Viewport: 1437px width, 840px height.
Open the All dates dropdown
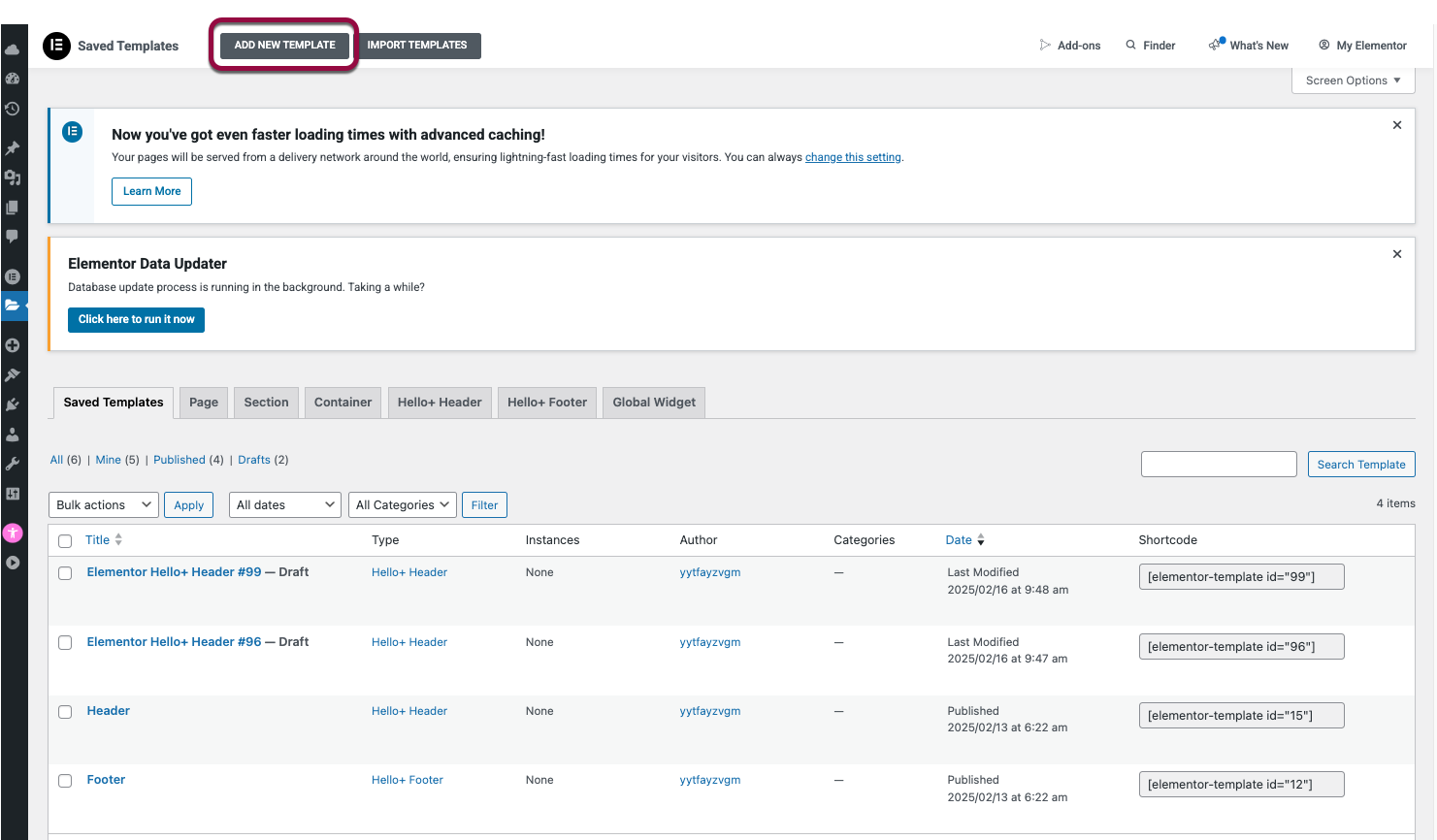coord(285,504)
